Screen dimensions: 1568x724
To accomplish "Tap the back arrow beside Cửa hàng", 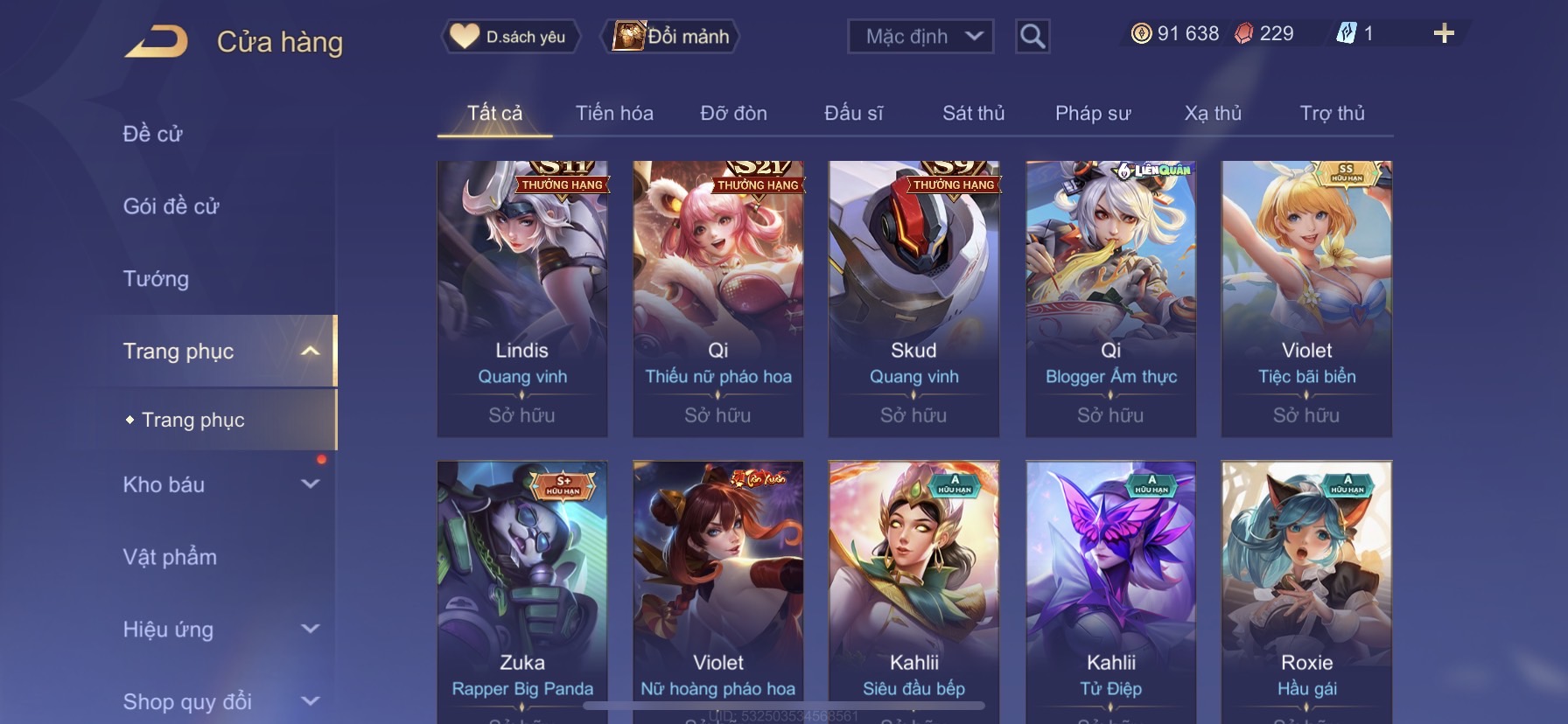I will [x=157, y=41].
